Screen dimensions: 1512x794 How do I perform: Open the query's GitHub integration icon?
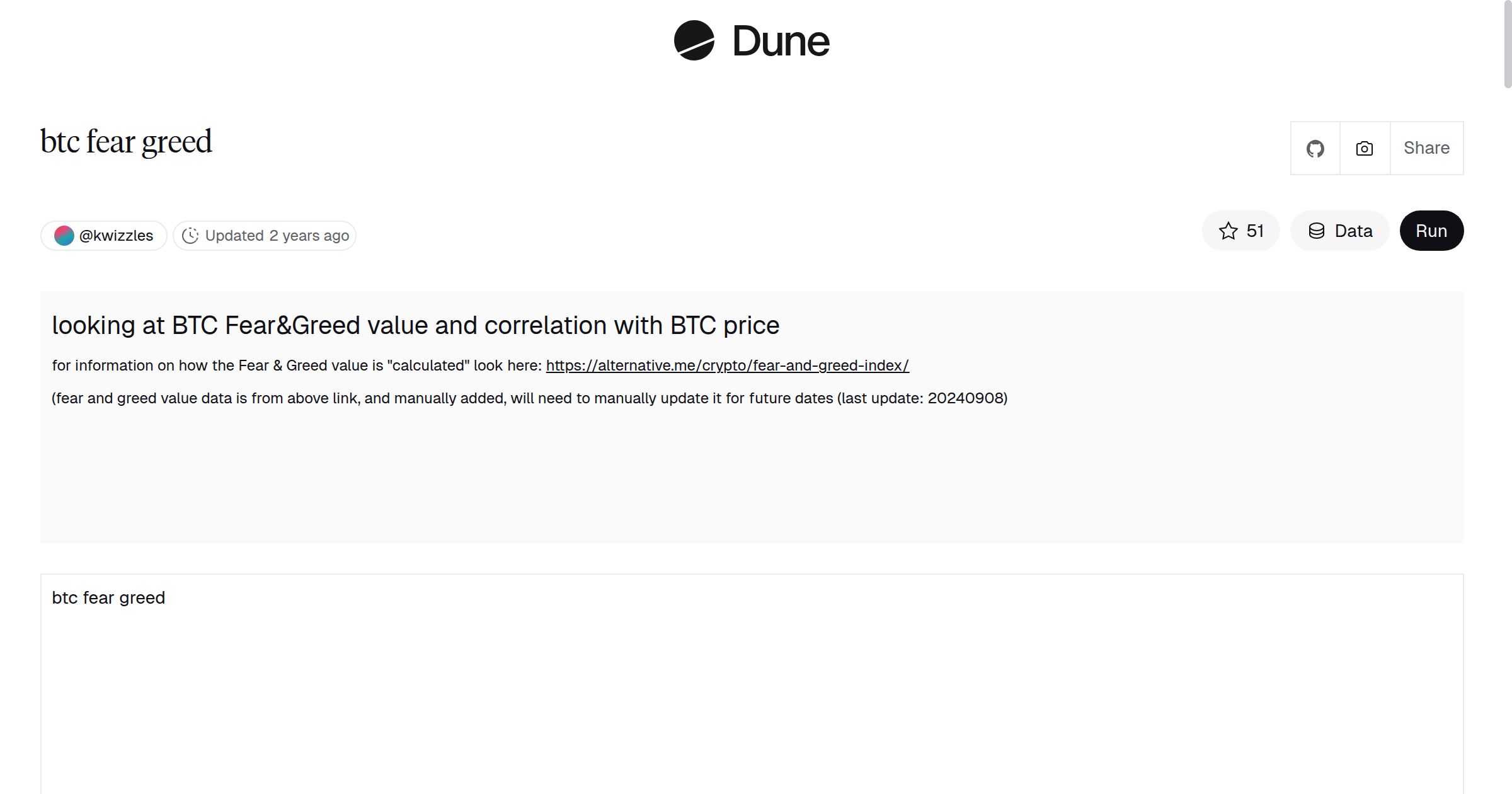pos(1315,148)
